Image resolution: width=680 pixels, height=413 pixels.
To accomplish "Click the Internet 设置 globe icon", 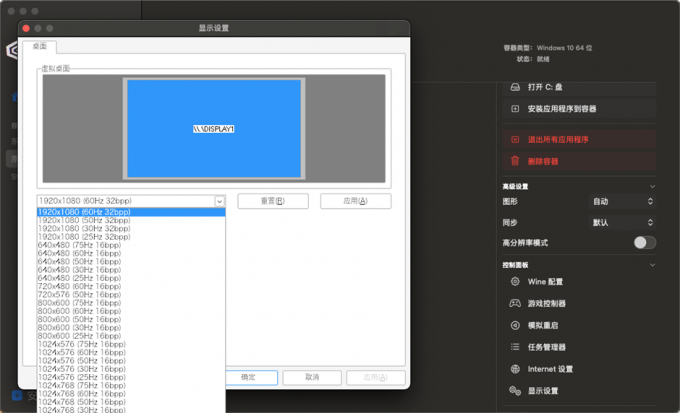I will click(x=515, y=369).
